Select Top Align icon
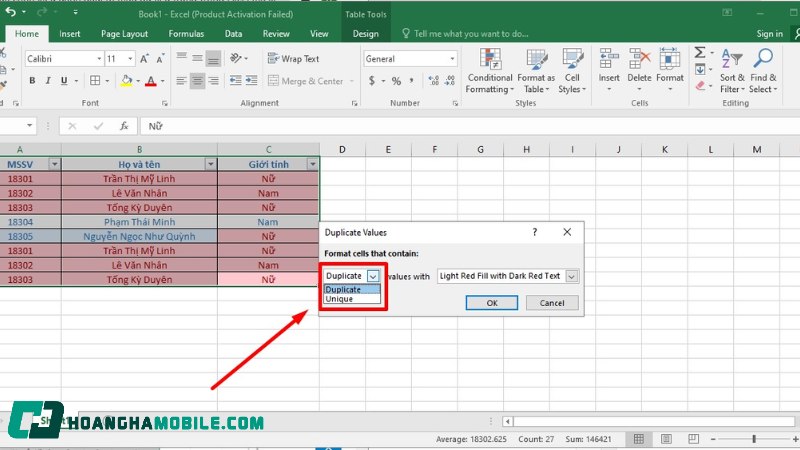Viewport: 800px width, 450px height. click(x=182, y=58)
